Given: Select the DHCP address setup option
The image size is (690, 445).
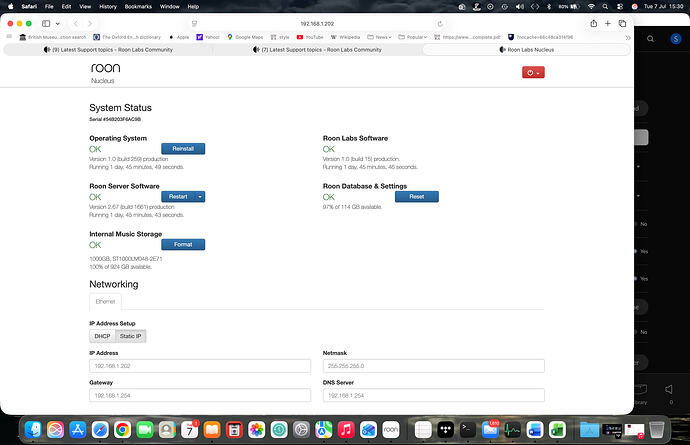Looking at the screenshot, I should click(102, 336).
